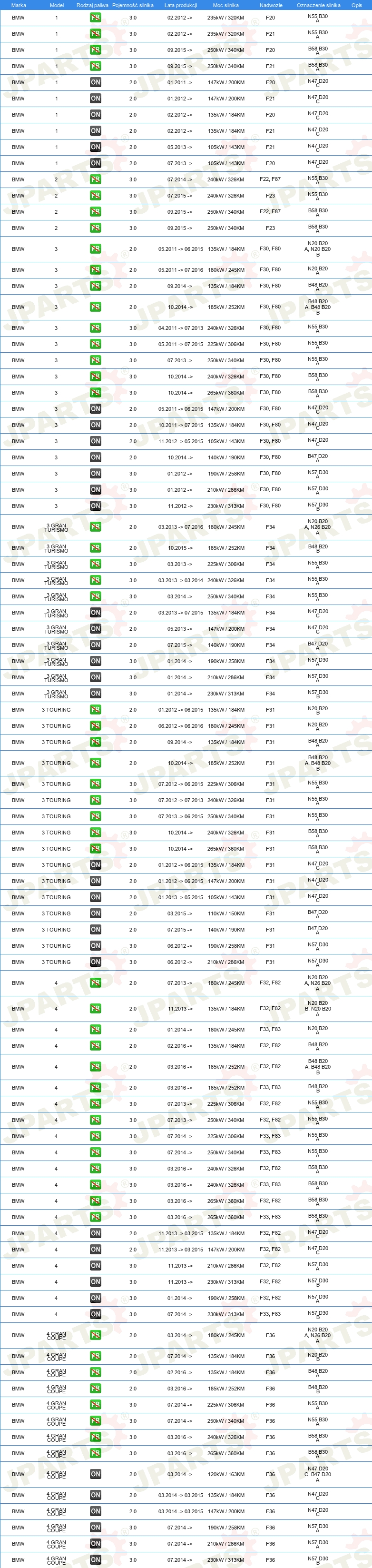372x1568 pixels.
Task: Click the Pojemność silnika column header
Action: (x=133, y=6)
